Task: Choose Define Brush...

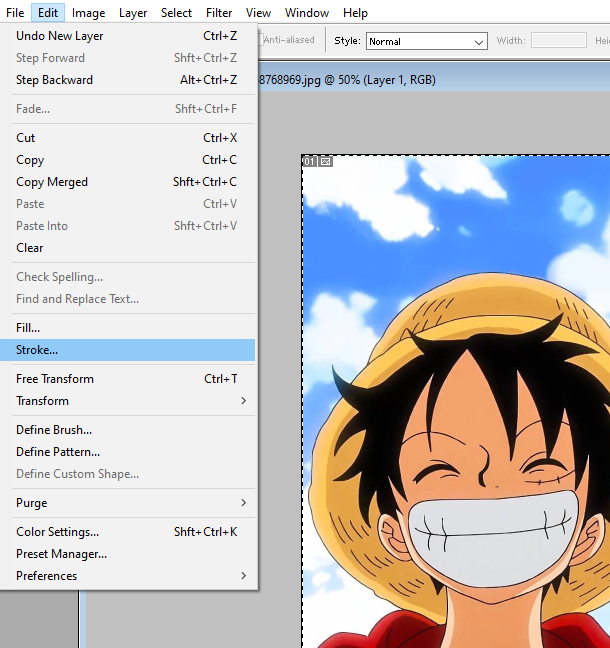Action: pyautogui.click(x=127, y=430)
